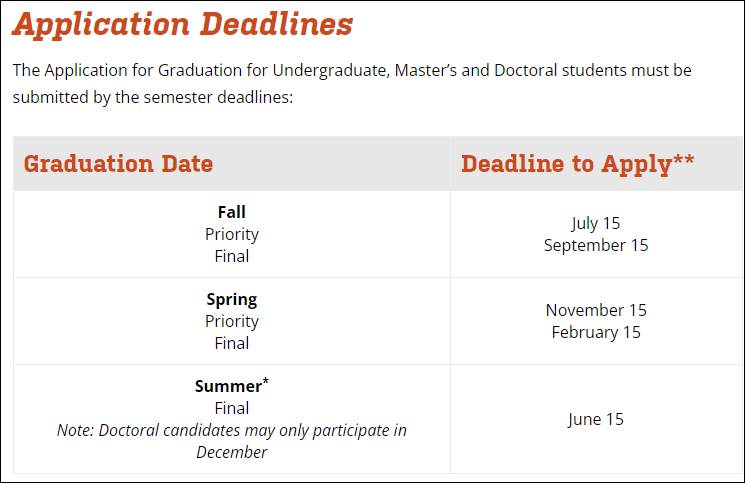This screenshot has height=483, width=745.
Task: Click Priority under the Spring label
Action: pyautogui.click(x=231, y=321)
